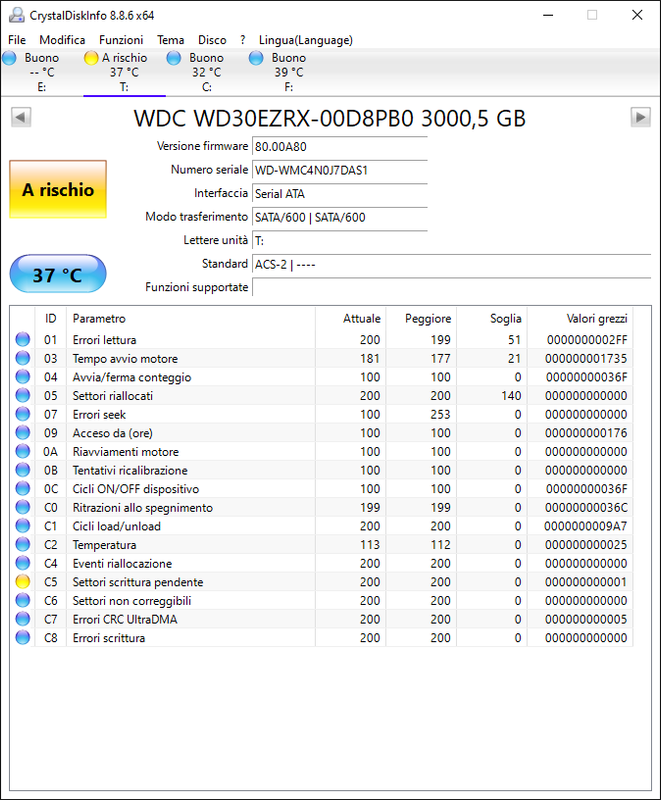Viewport: 661px width, 800px height.
Task: Switch to Buono 39 °C F: disk tab
Action: (289, 72)
